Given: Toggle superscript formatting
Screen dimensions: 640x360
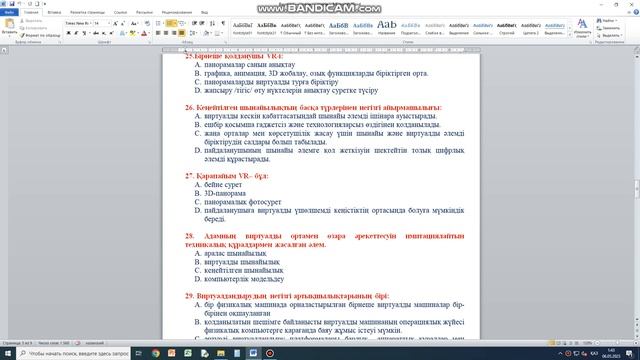Looking at the screenshot, I should click(111, 33).
